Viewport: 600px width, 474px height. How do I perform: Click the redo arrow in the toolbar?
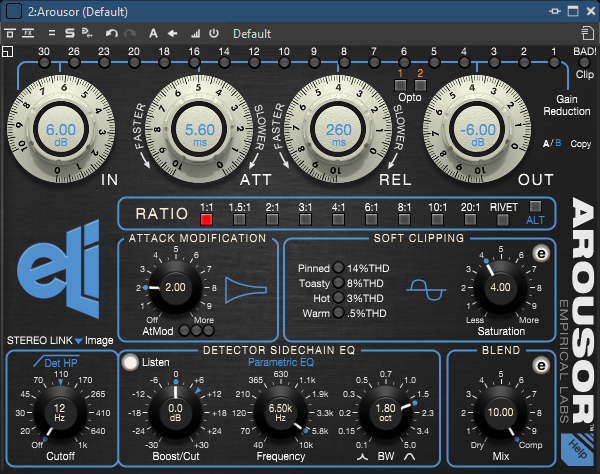pos(129,33)
